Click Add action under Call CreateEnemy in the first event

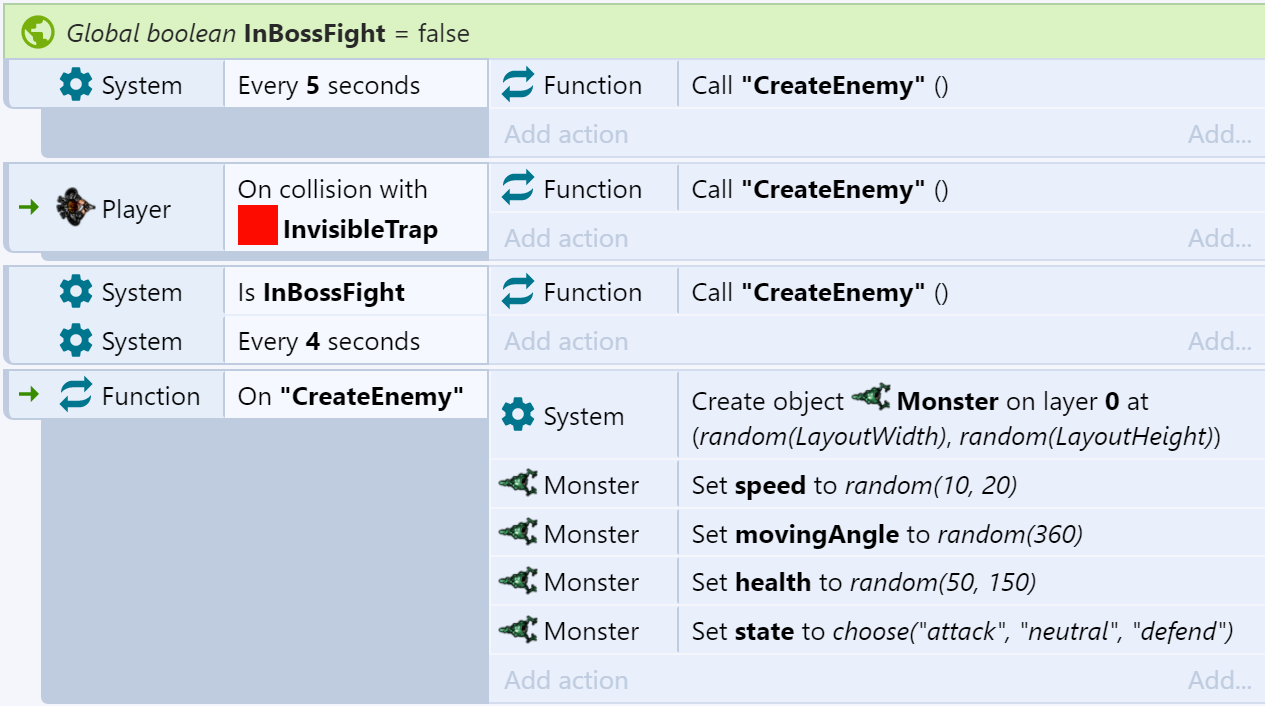tap(565, 133)
